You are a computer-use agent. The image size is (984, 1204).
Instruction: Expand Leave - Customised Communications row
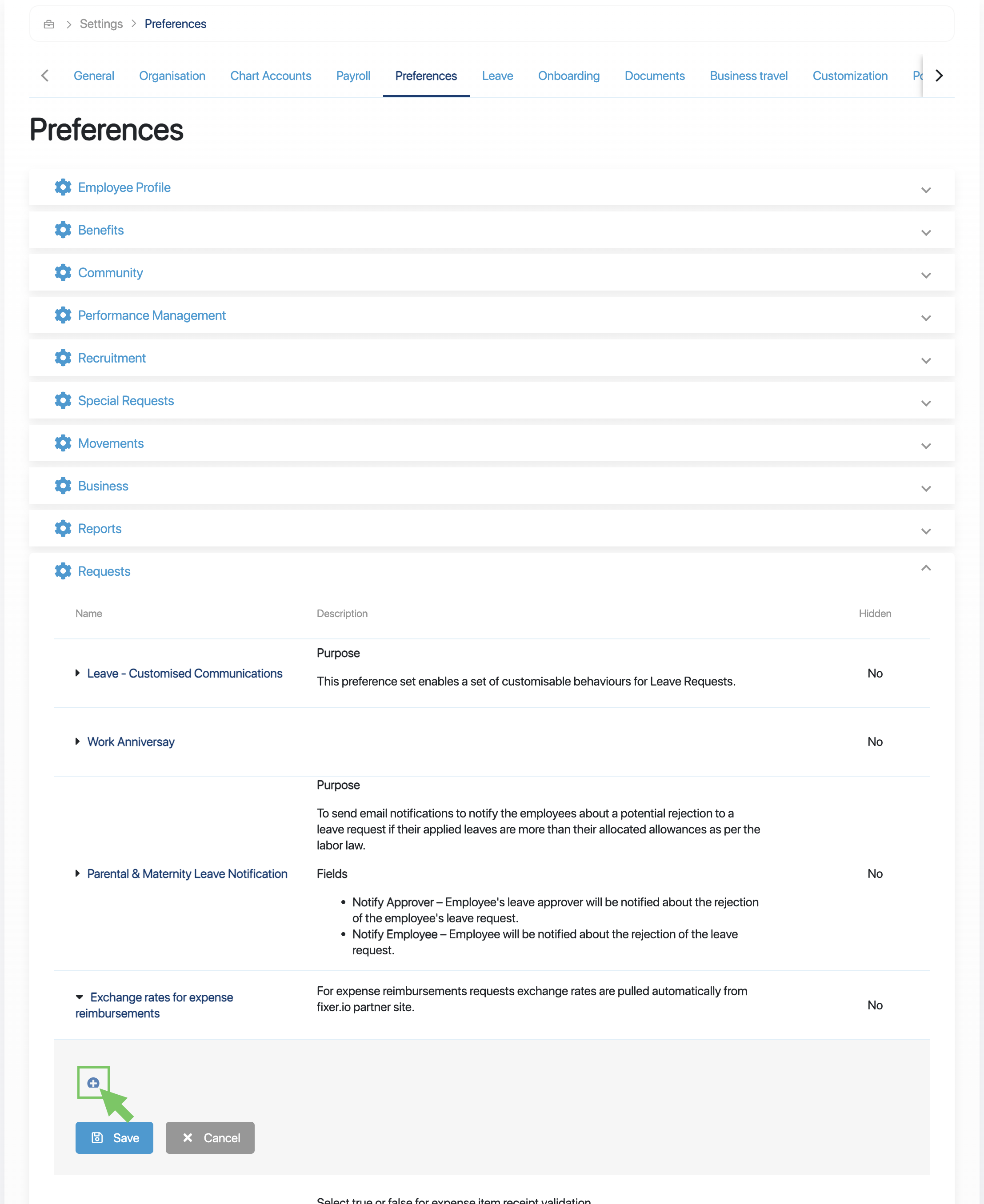click(x=78, y=673)
